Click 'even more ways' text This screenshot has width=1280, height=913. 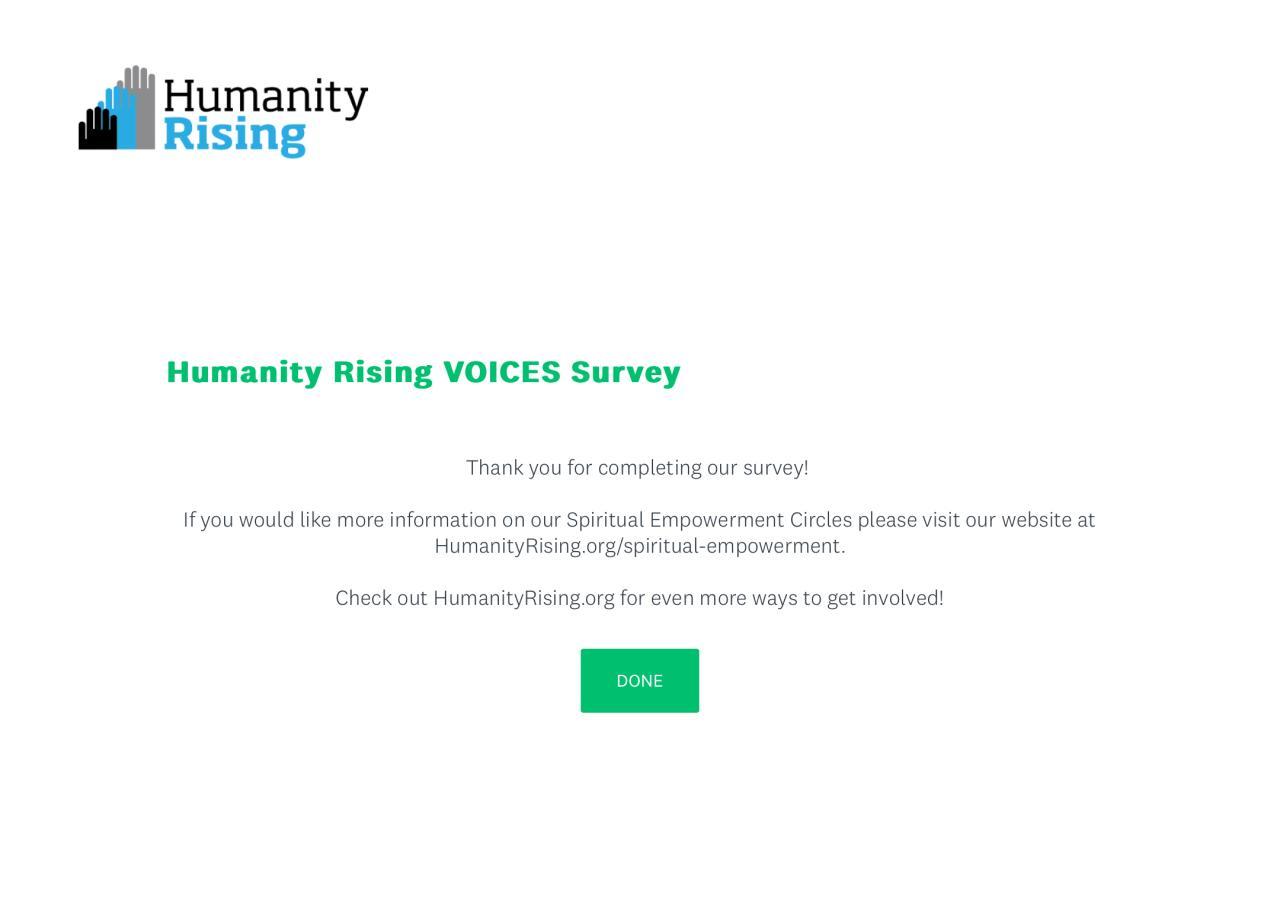tap(724, 598)
